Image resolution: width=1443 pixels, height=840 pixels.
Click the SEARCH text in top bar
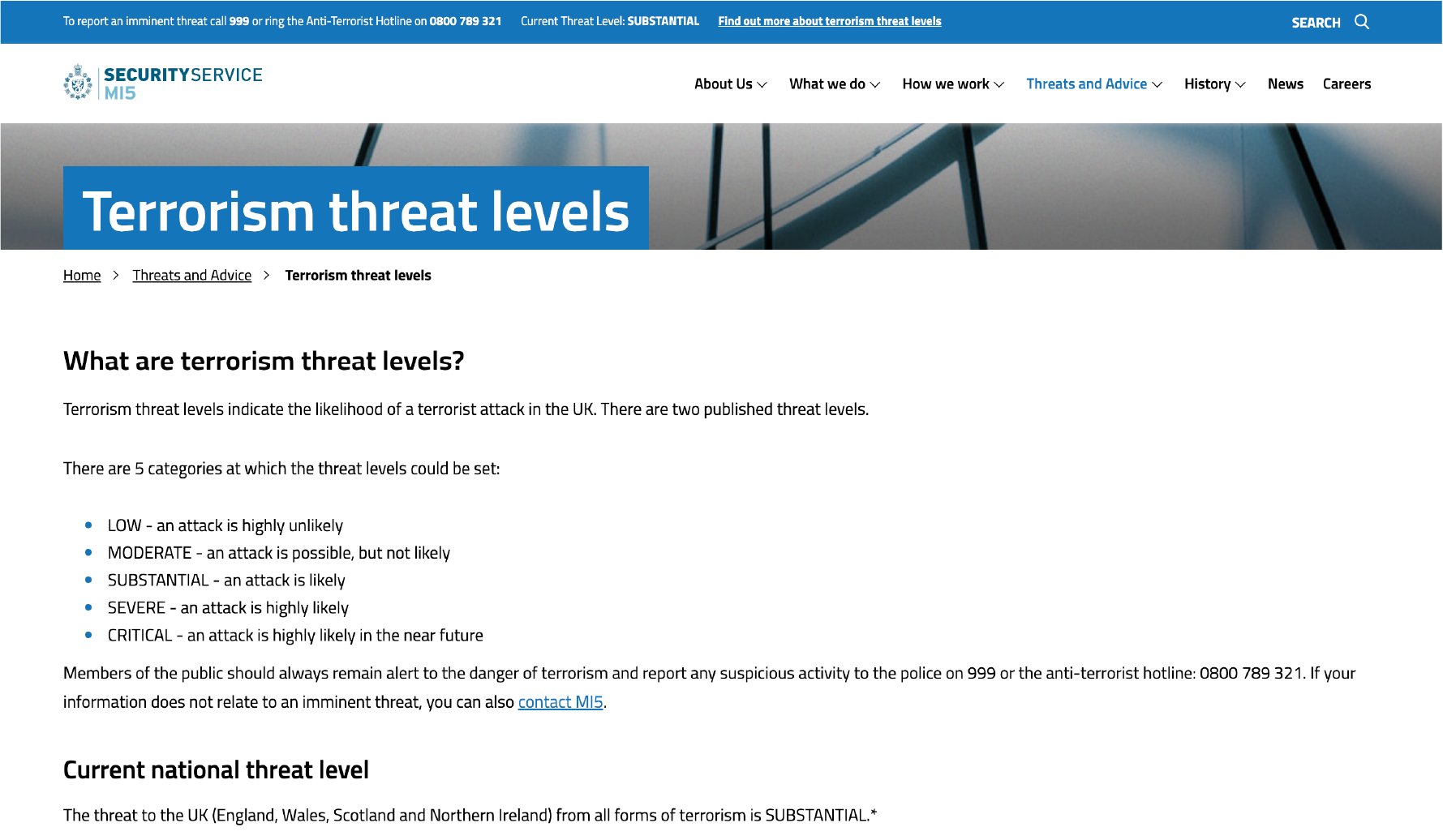1316,23
